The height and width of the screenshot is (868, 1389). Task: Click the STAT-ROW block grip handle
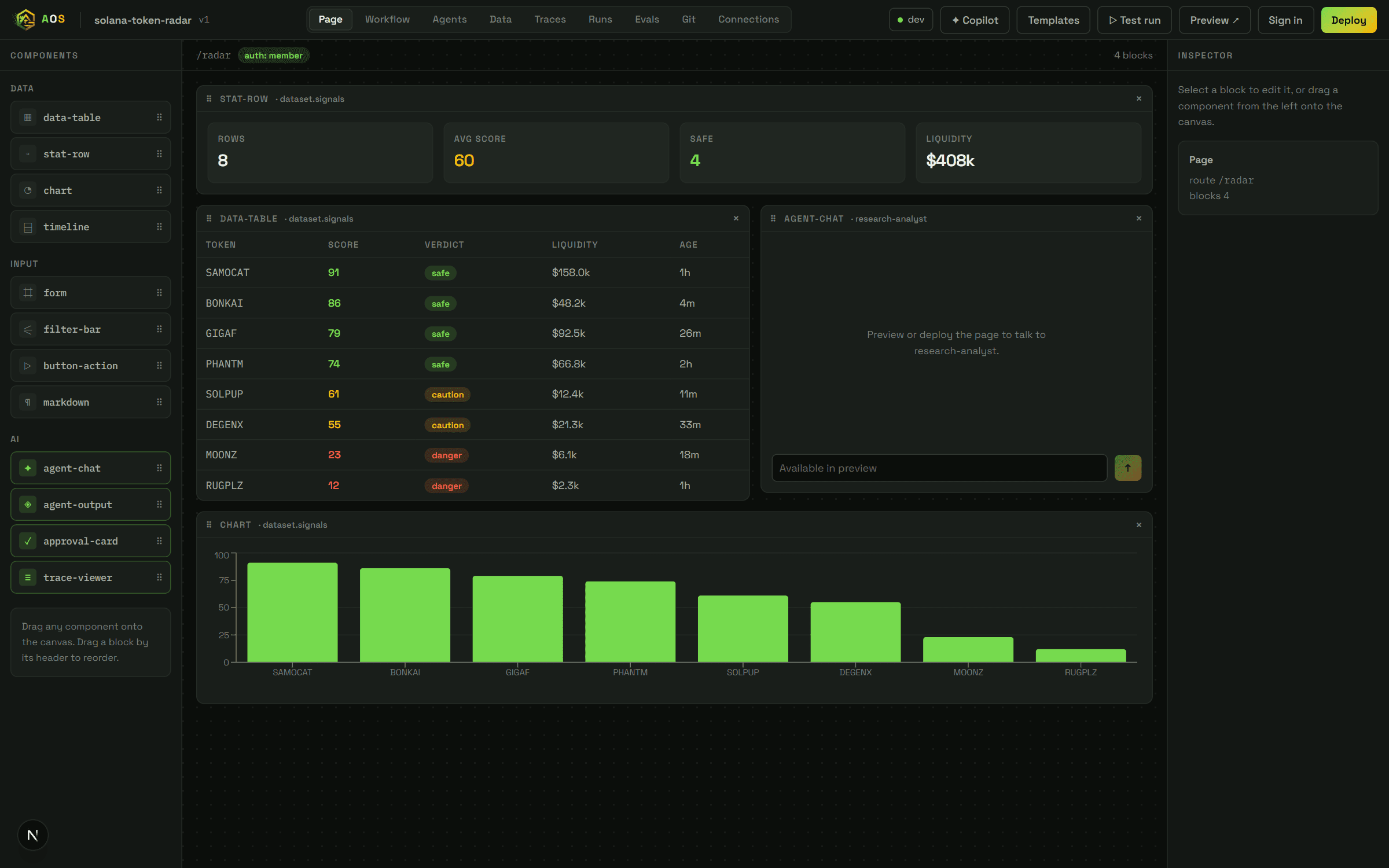pos(209,99)
